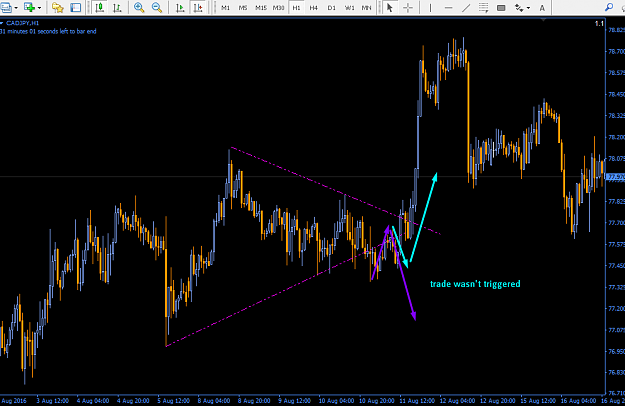Viewport: 625px width, 406px height.
Task: Click the arrows objects icon
Action: (x=519, y=8)
